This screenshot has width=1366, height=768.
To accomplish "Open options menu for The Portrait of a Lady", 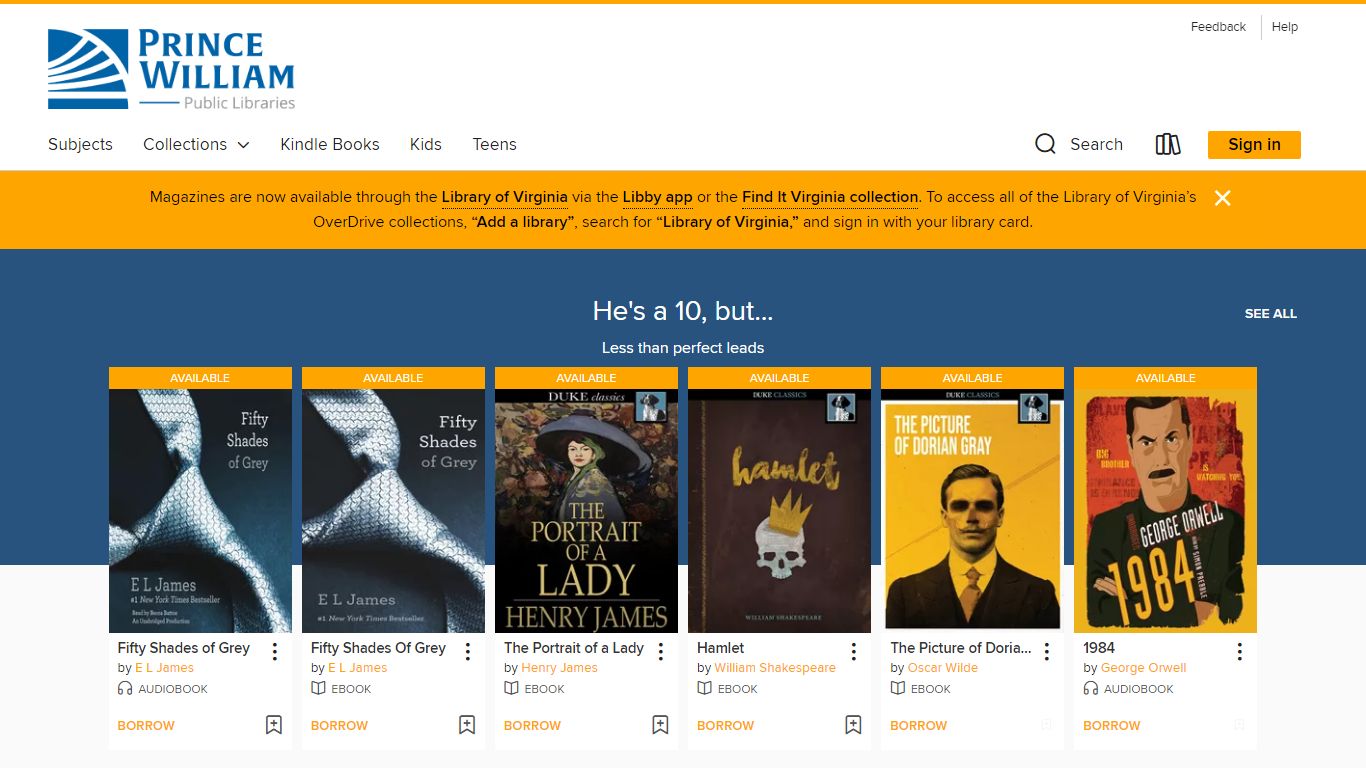I will pos(660,652).
